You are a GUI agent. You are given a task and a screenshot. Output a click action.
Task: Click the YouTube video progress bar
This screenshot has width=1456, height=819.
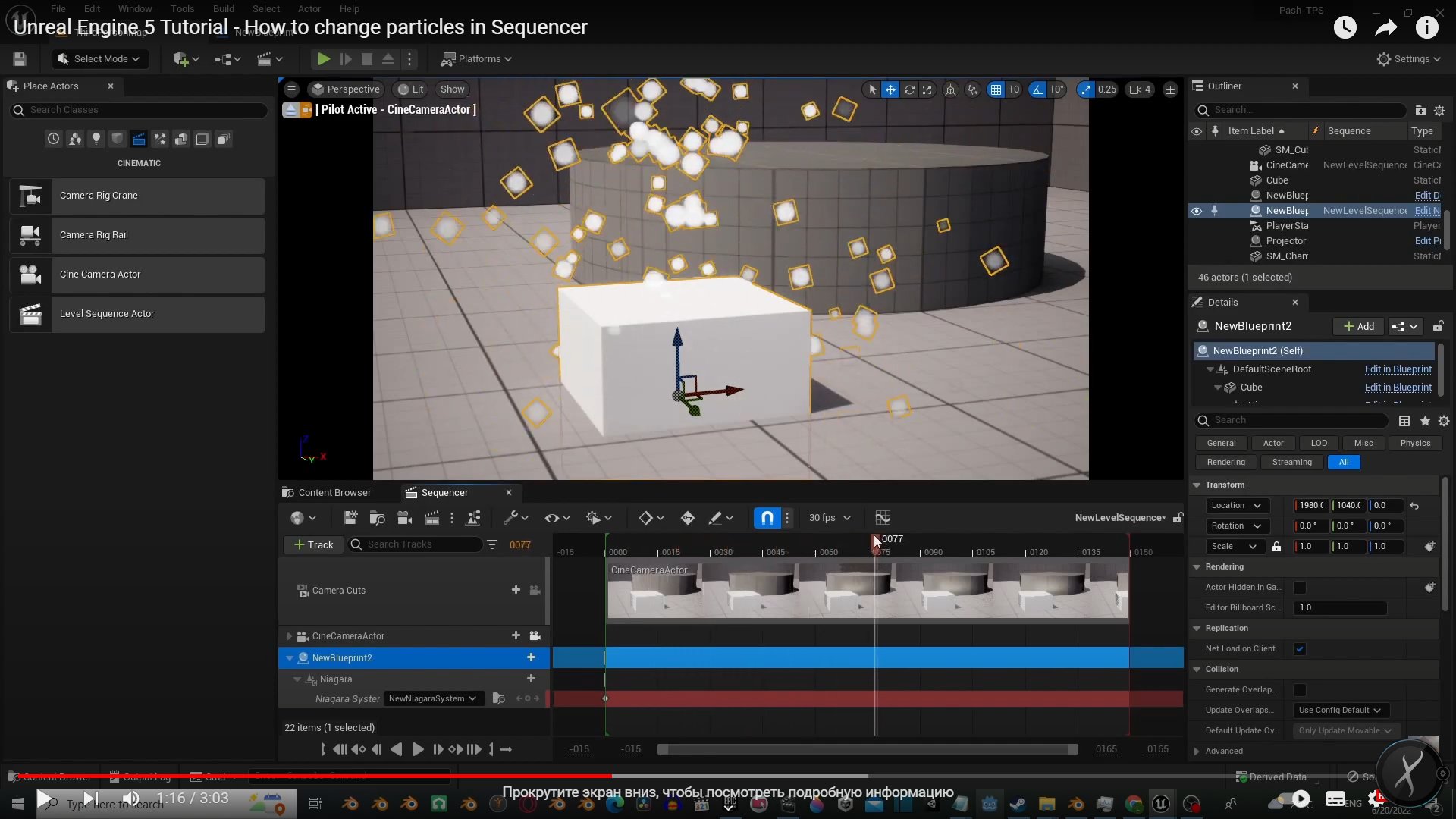point(728,777)
